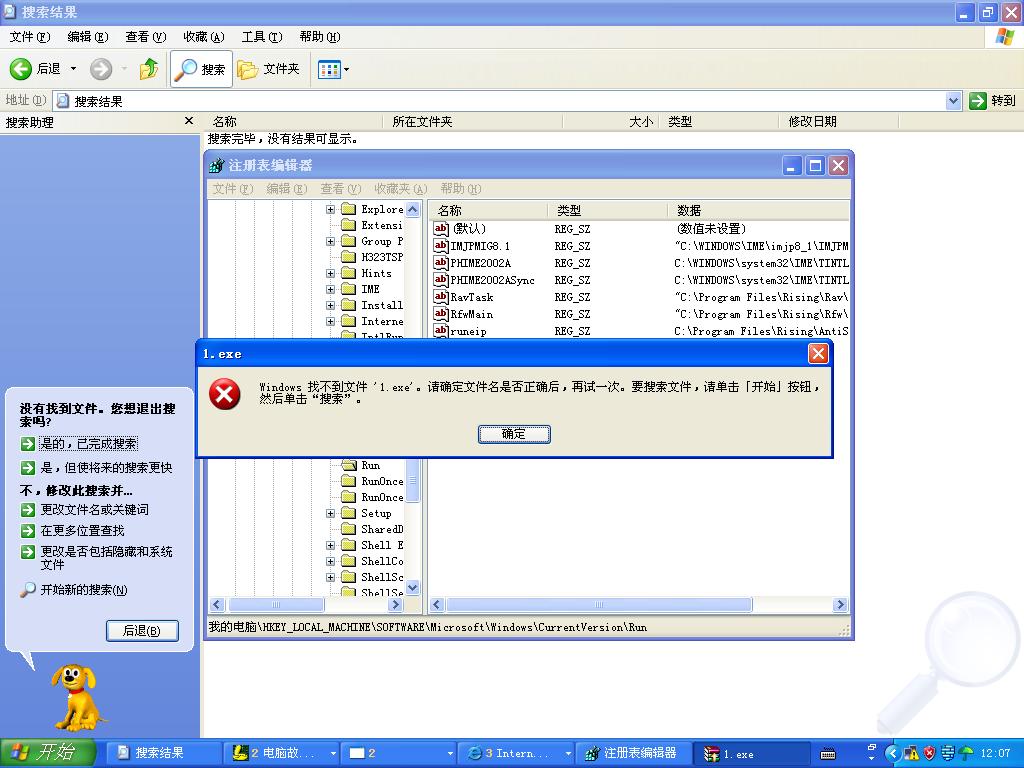Close the 1.exe error dialog
The width and height of the screenshot is (1024, 768).
[818, 353]
